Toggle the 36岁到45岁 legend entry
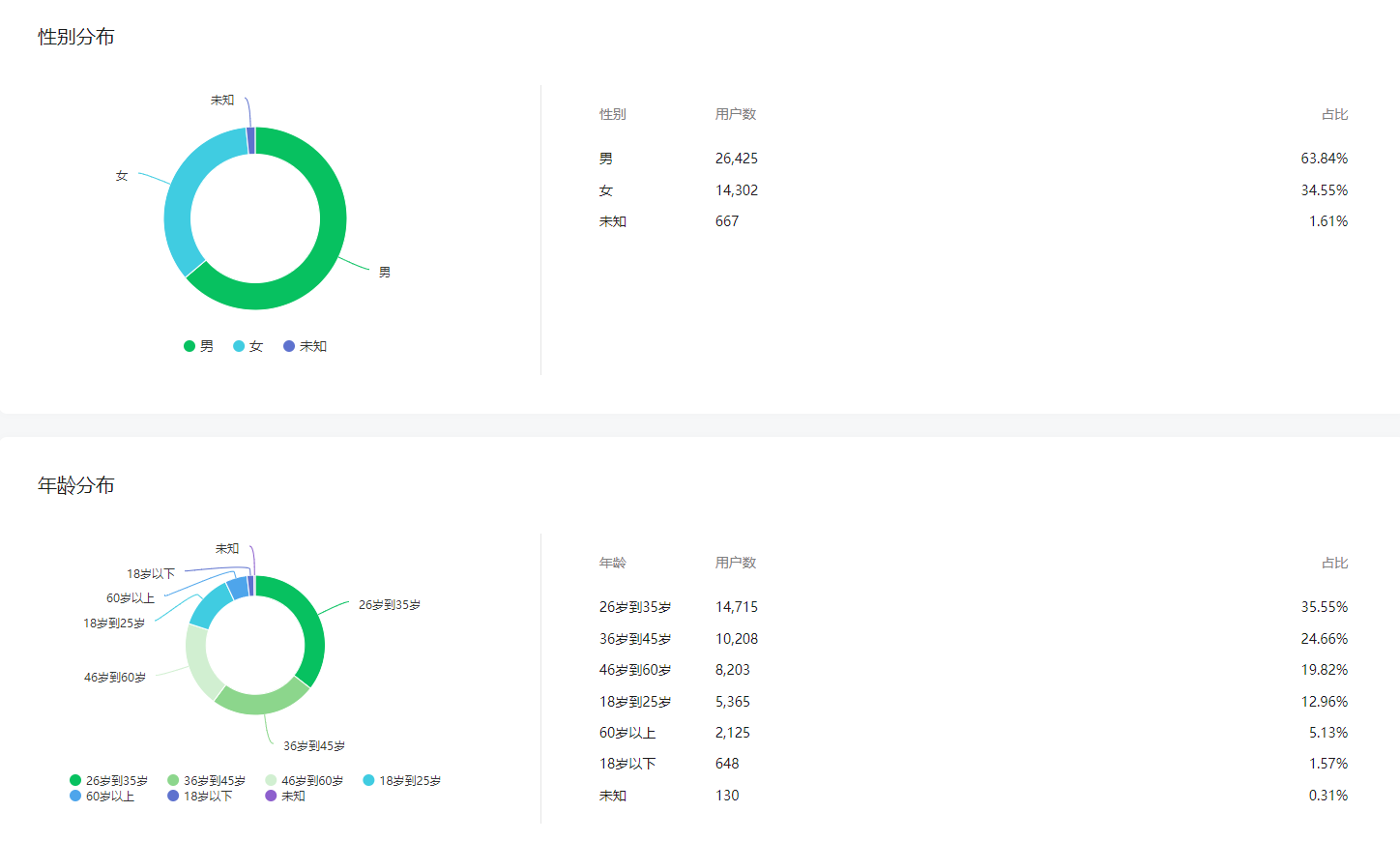This screenshot has height=841, width=1400. coord(207,780)
